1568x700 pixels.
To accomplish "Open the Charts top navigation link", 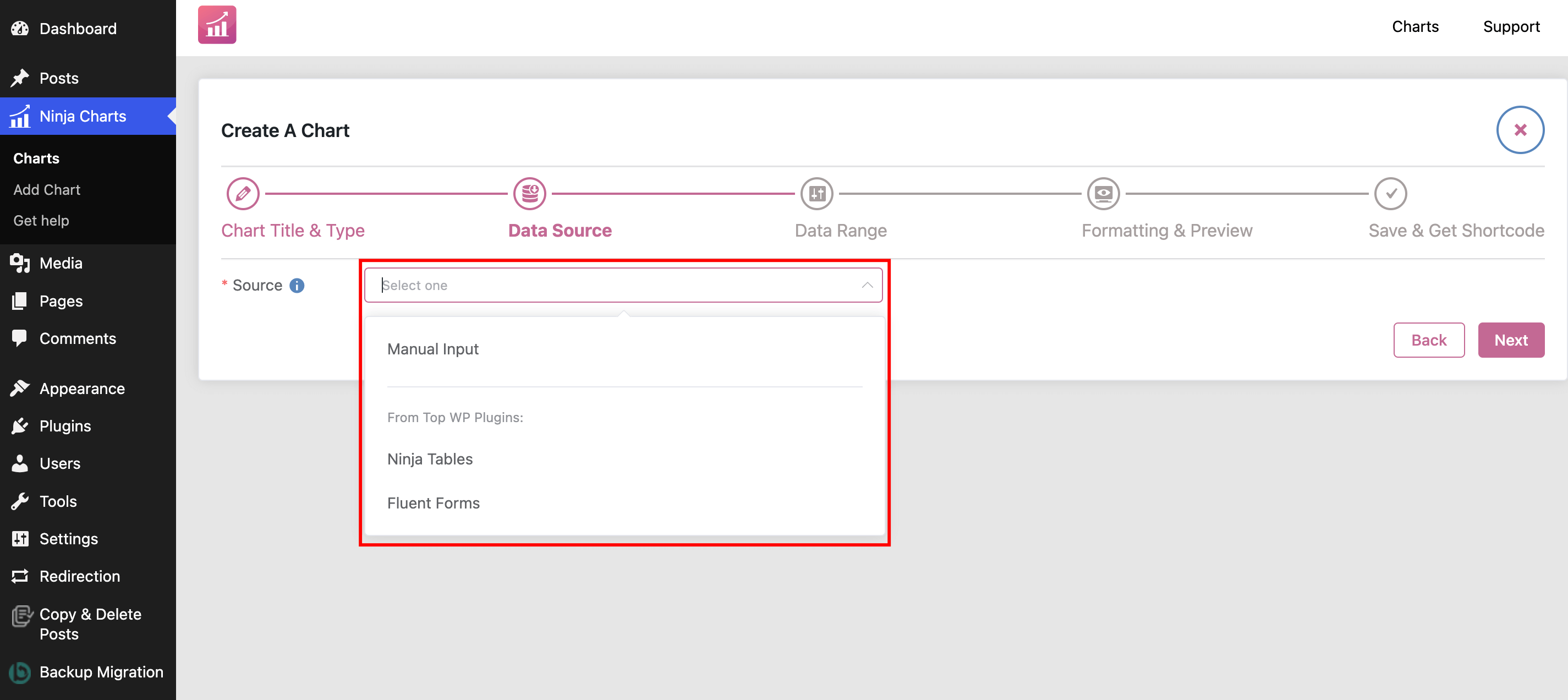I will 1415,26.
